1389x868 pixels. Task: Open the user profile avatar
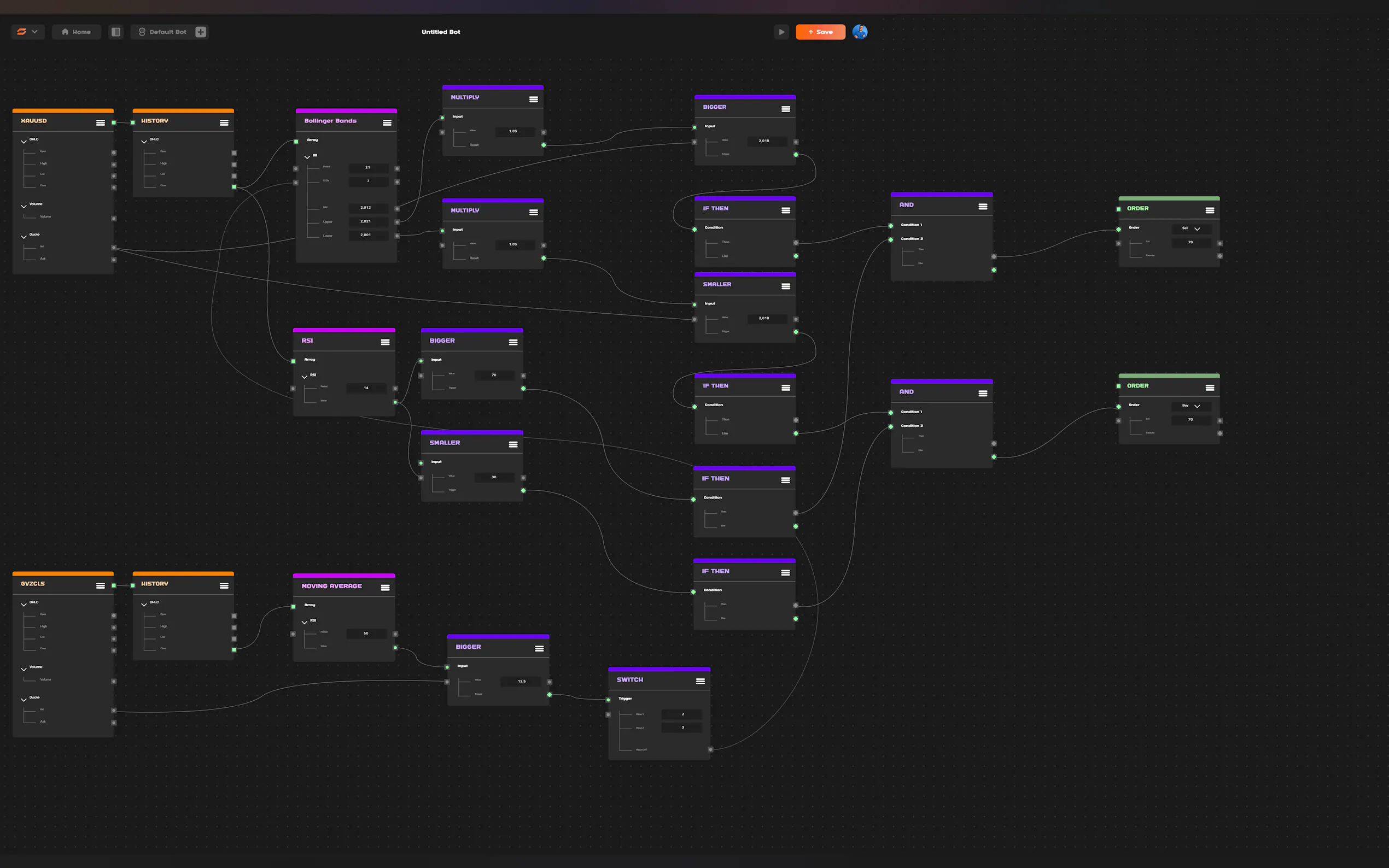pyautogui.click(x=860, y=32)
